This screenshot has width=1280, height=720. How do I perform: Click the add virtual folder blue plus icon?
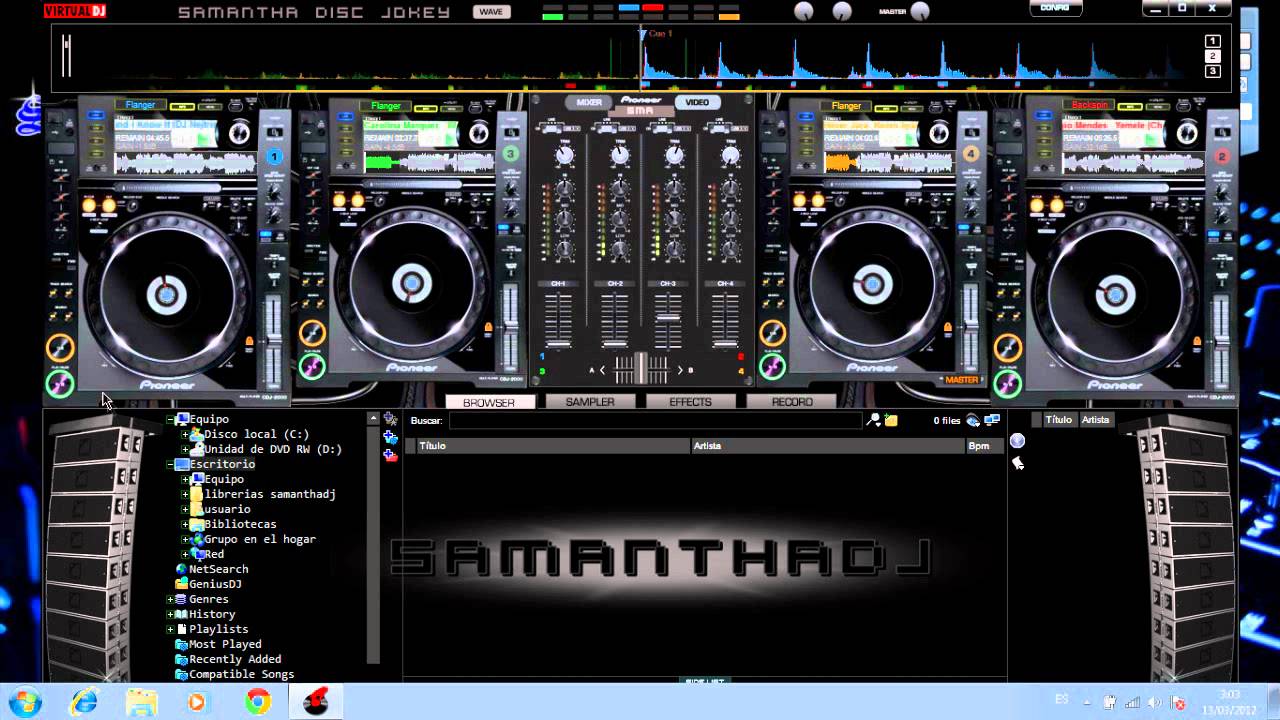click(x=391, y=437)
